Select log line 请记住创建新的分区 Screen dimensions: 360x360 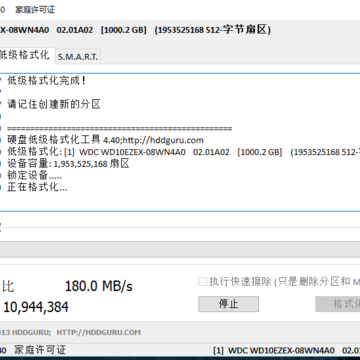point(54,105)
